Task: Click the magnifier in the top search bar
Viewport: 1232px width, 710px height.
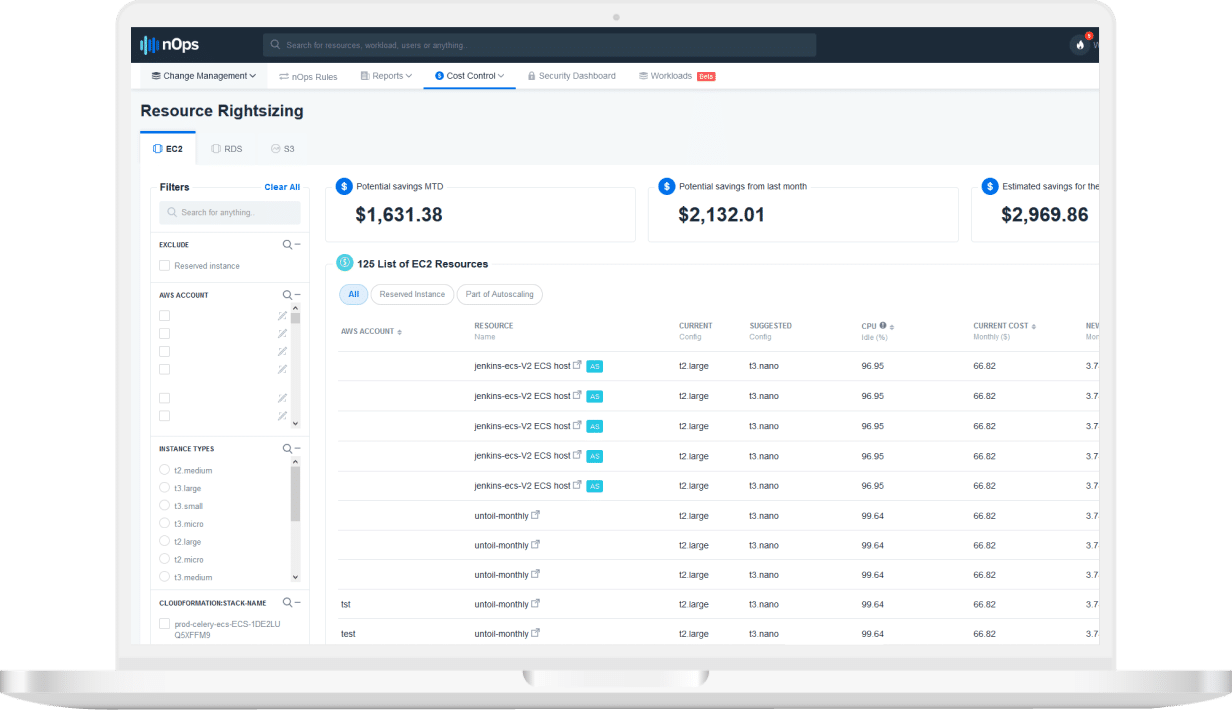Action: 275,45
